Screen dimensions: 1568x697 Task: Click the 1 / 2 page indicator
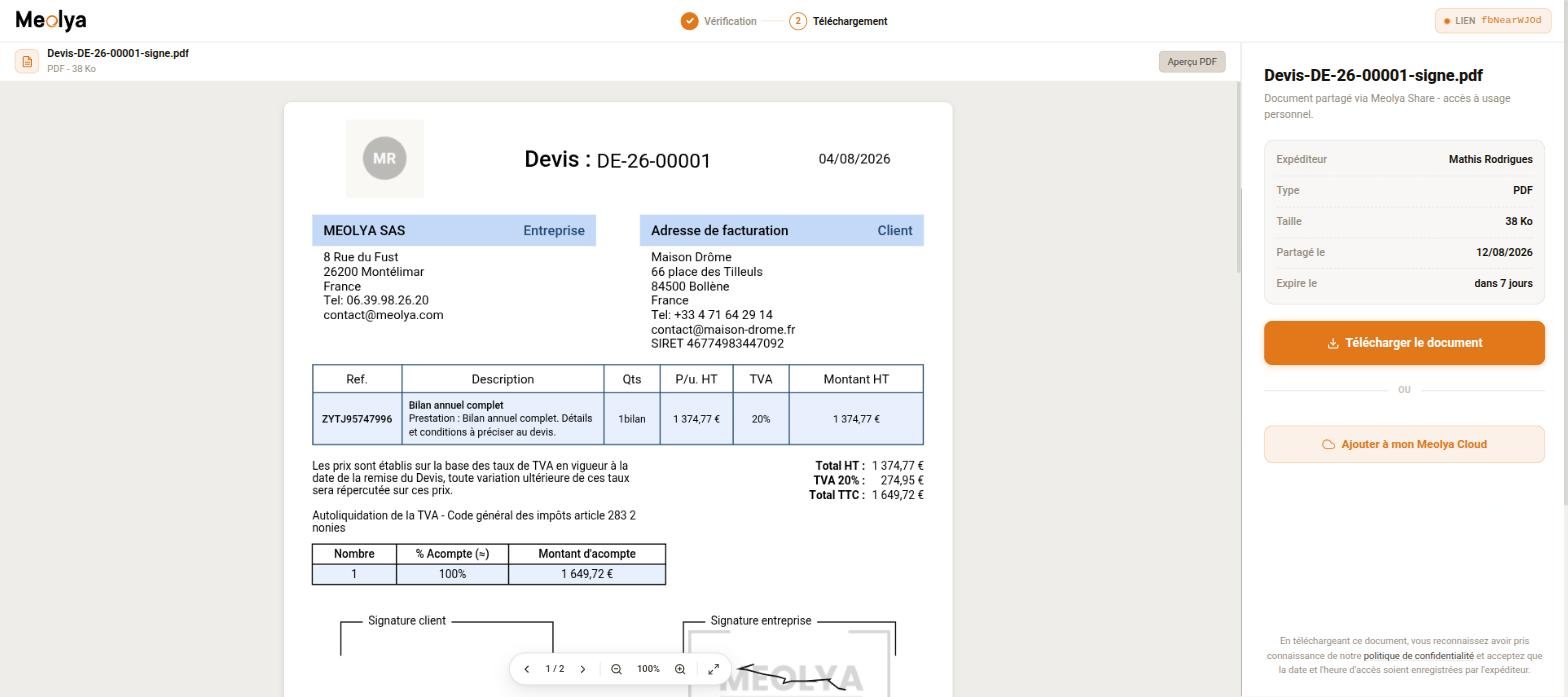555,669
